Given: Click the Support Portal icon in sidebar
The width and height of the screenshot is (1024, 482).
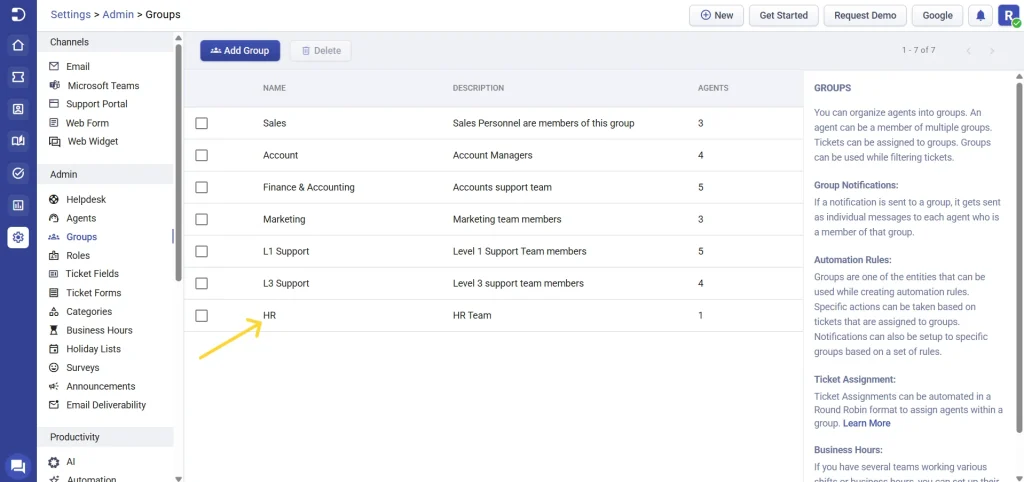Looking at the screenshot, I should (x=54, y=104).
